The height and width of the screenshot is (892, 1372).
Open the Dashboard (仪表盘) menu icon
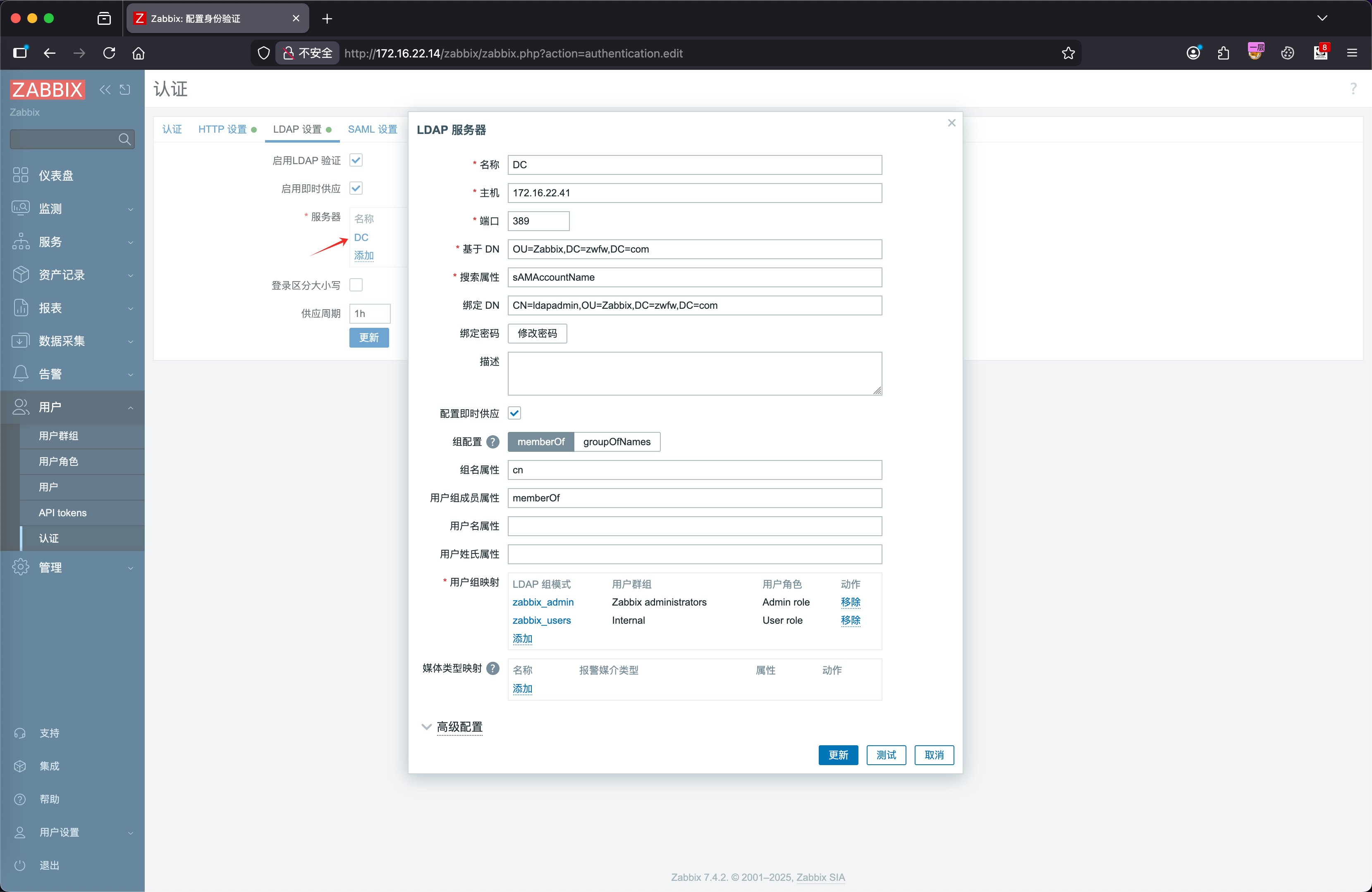[x=21, y=175]
